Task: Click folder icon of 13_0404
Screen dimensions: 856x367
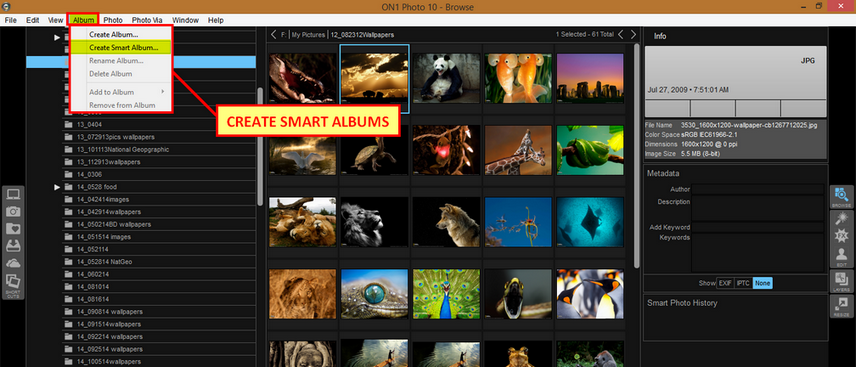Action: coord(68,125)
